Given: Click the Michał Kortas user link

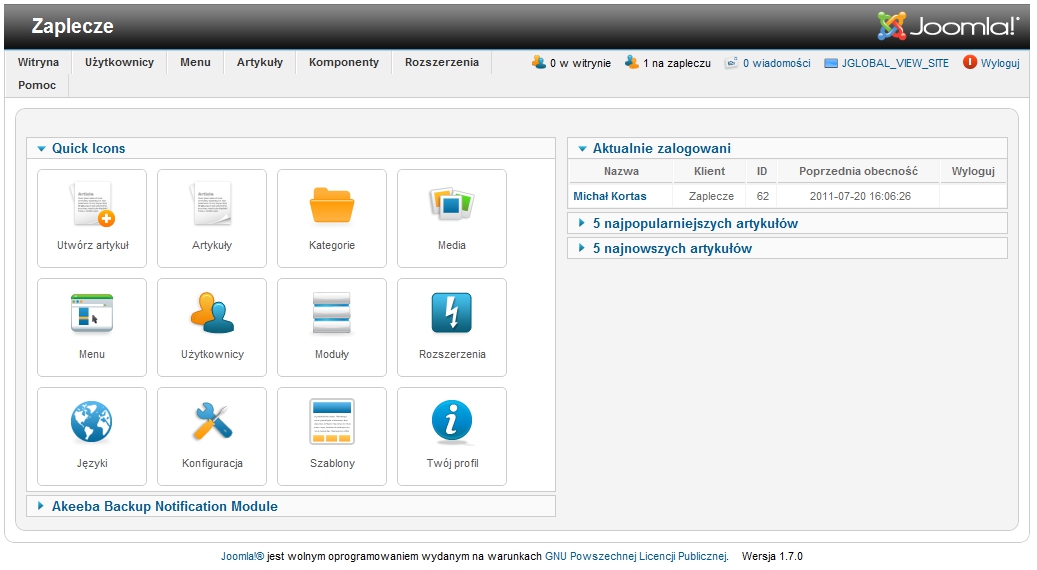Looking at the screenshot, I should coord(609,196).
